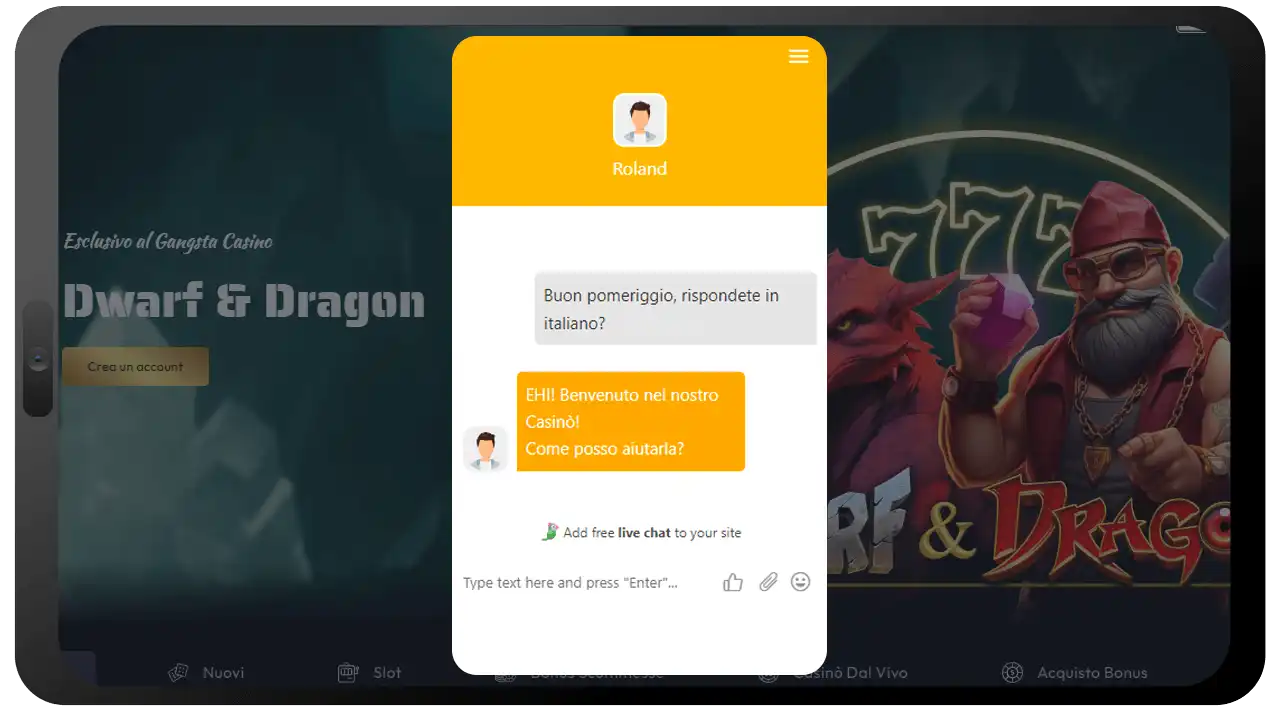
Task: Open the Casinò Dal Vivo tab
Action: click(834, 673)
